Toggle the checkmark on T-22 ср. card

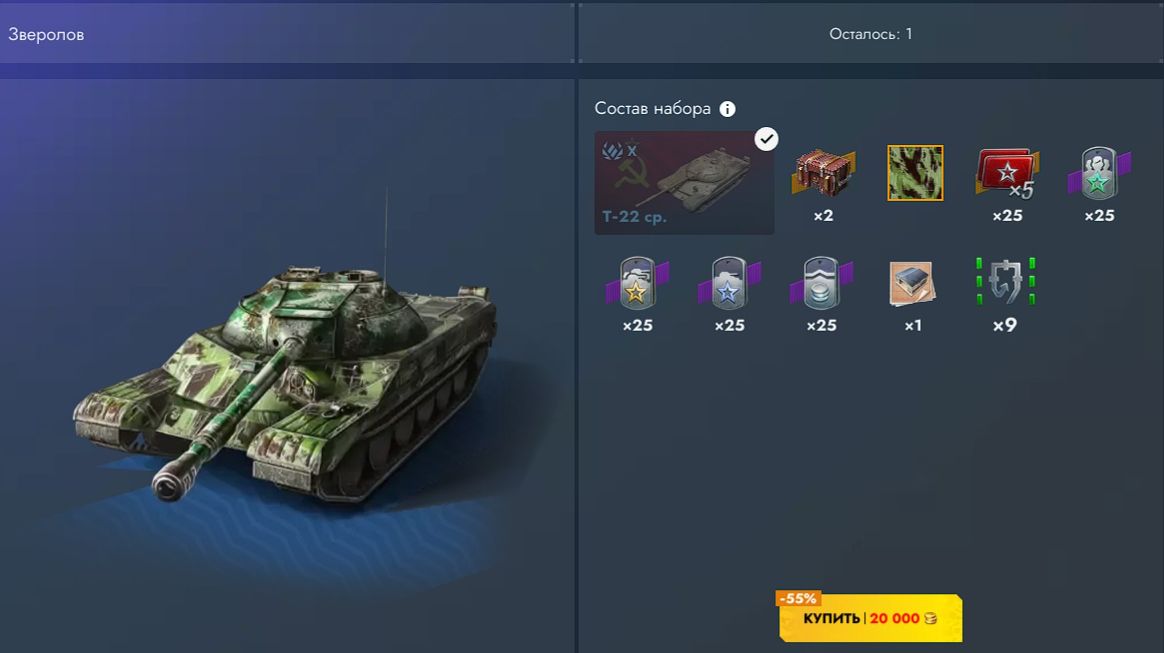coord(766,139)
